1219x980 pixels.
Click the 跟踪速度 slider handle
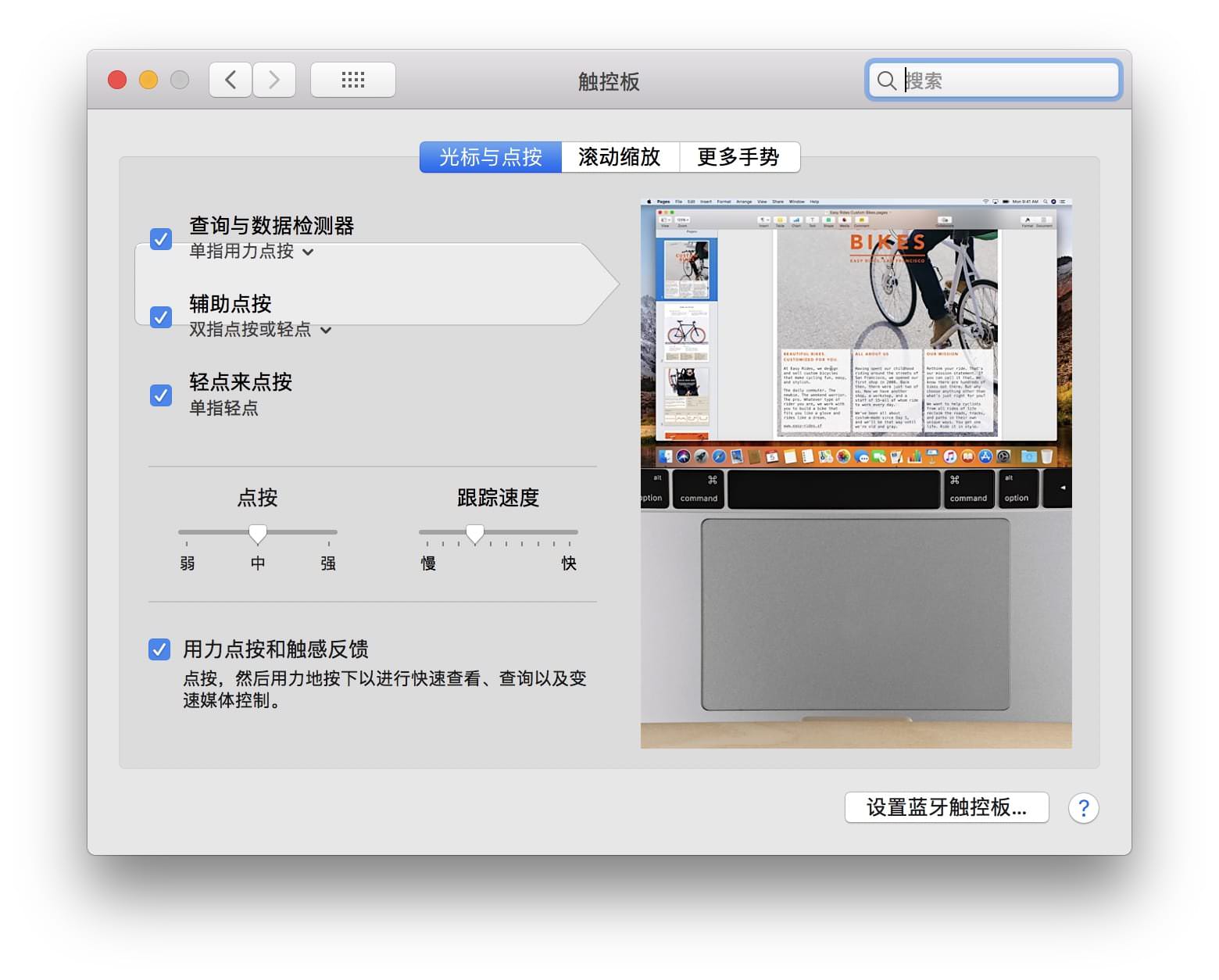click(475, 534)
